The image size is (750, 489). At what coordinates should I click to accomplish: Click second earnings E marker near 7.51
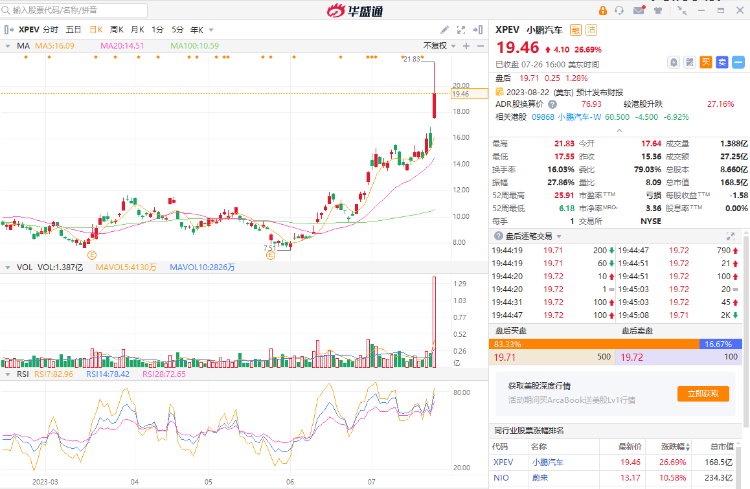pos(271,256)
